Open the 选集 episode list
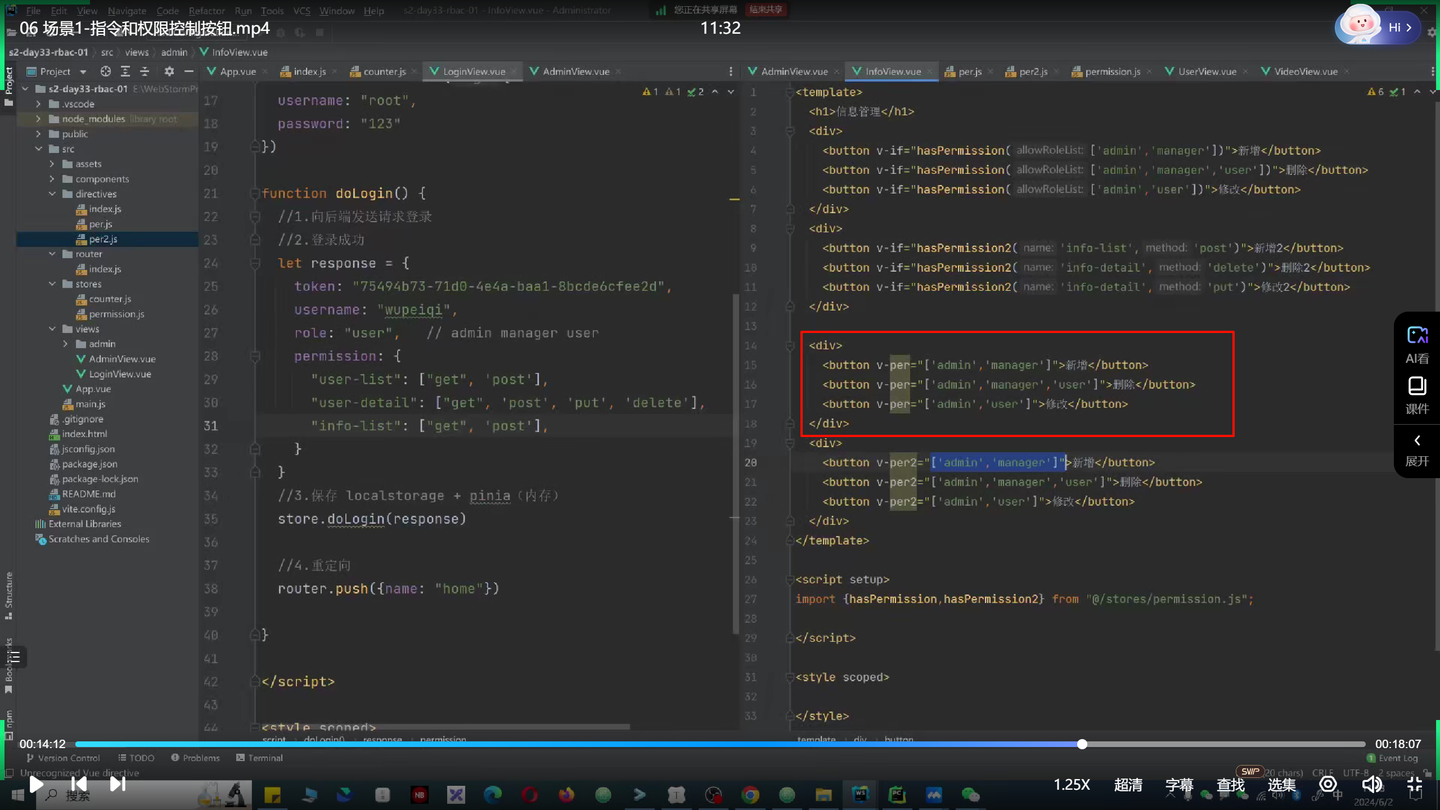This screenshot has height=810, width=1440. 1282,785
